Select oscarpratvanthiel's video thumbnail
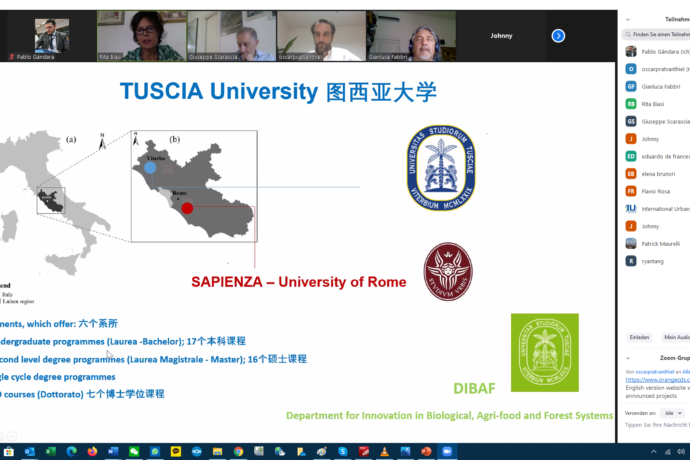The image size is (690, 460). click(321, 36)
